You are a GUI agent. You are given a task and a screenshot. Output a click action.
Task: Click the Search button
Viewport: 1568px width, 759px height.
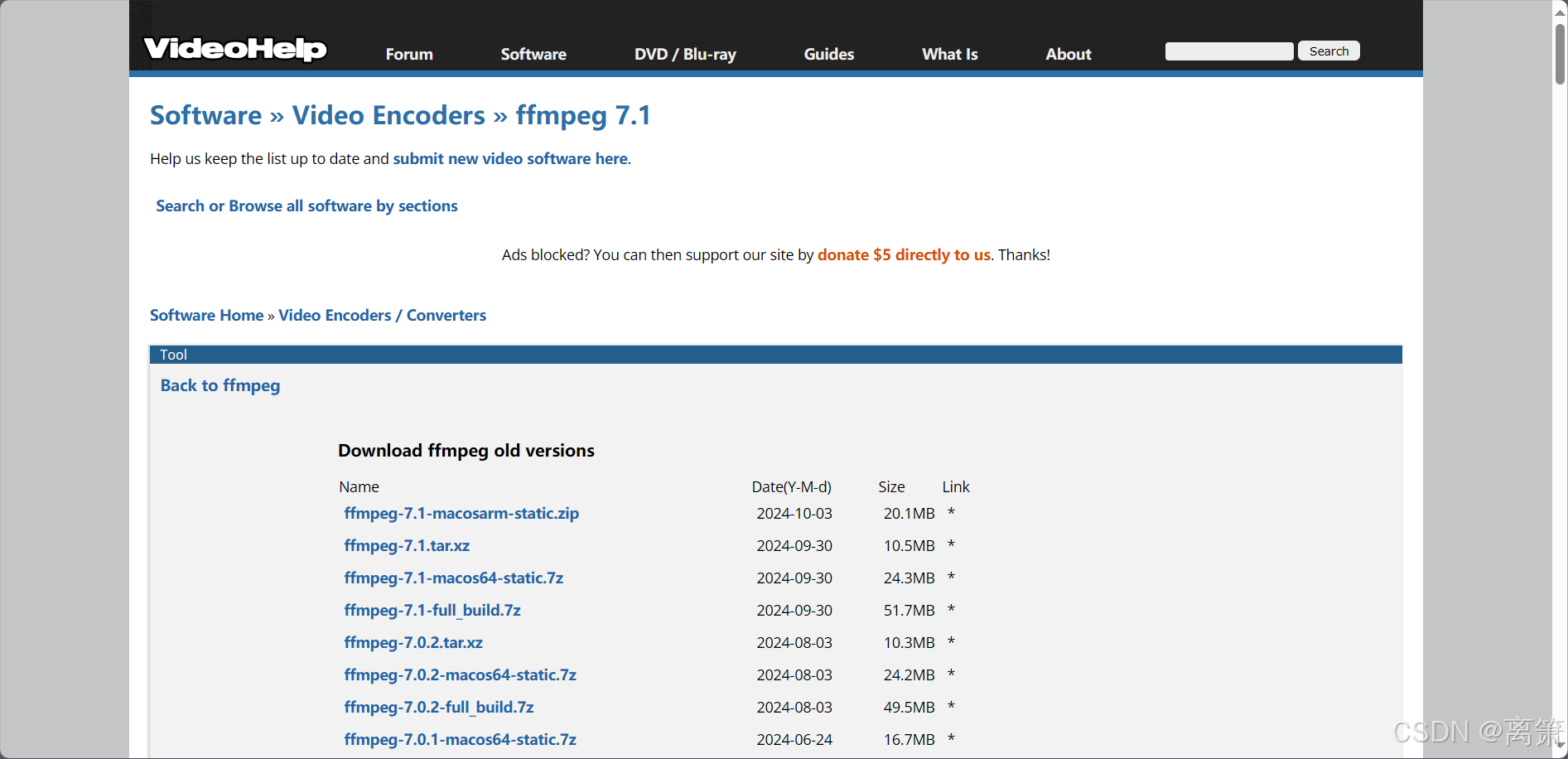tap(1329, 51)
